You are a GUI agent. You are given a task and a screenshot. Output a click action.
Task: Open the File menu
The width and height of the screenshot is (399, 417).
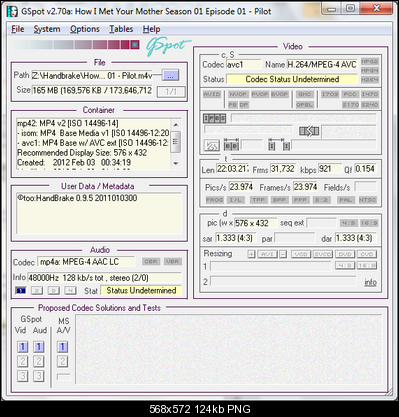[x=18, y=29]
